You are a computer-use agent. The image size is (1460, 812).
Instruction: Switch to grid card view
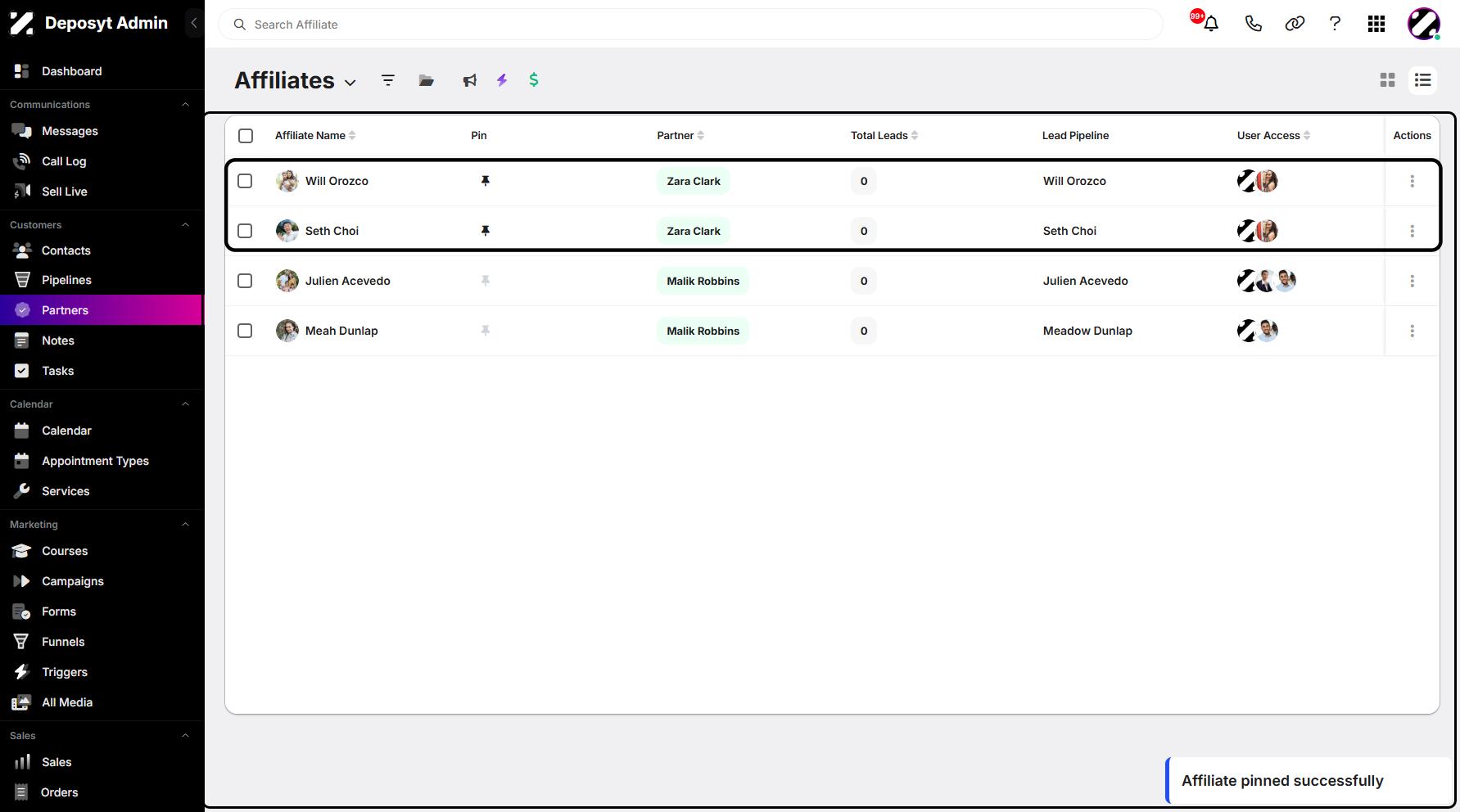(x=1387, y=80)
